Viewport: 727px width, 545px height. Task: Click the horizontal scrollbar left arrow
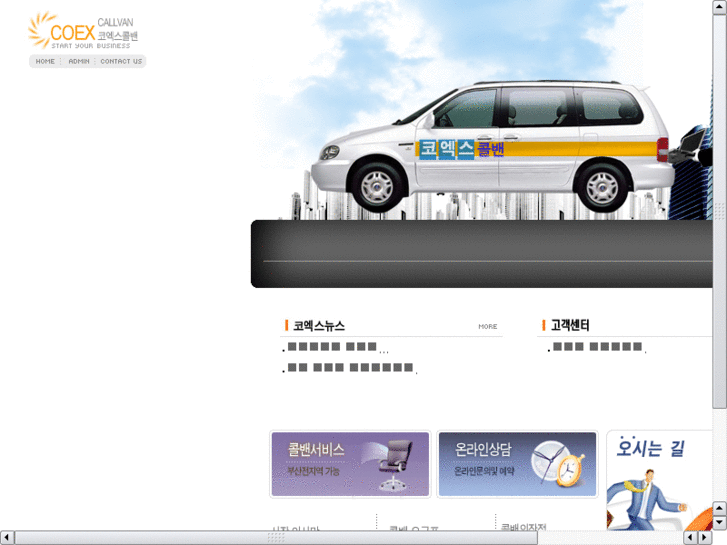[7, 538]
